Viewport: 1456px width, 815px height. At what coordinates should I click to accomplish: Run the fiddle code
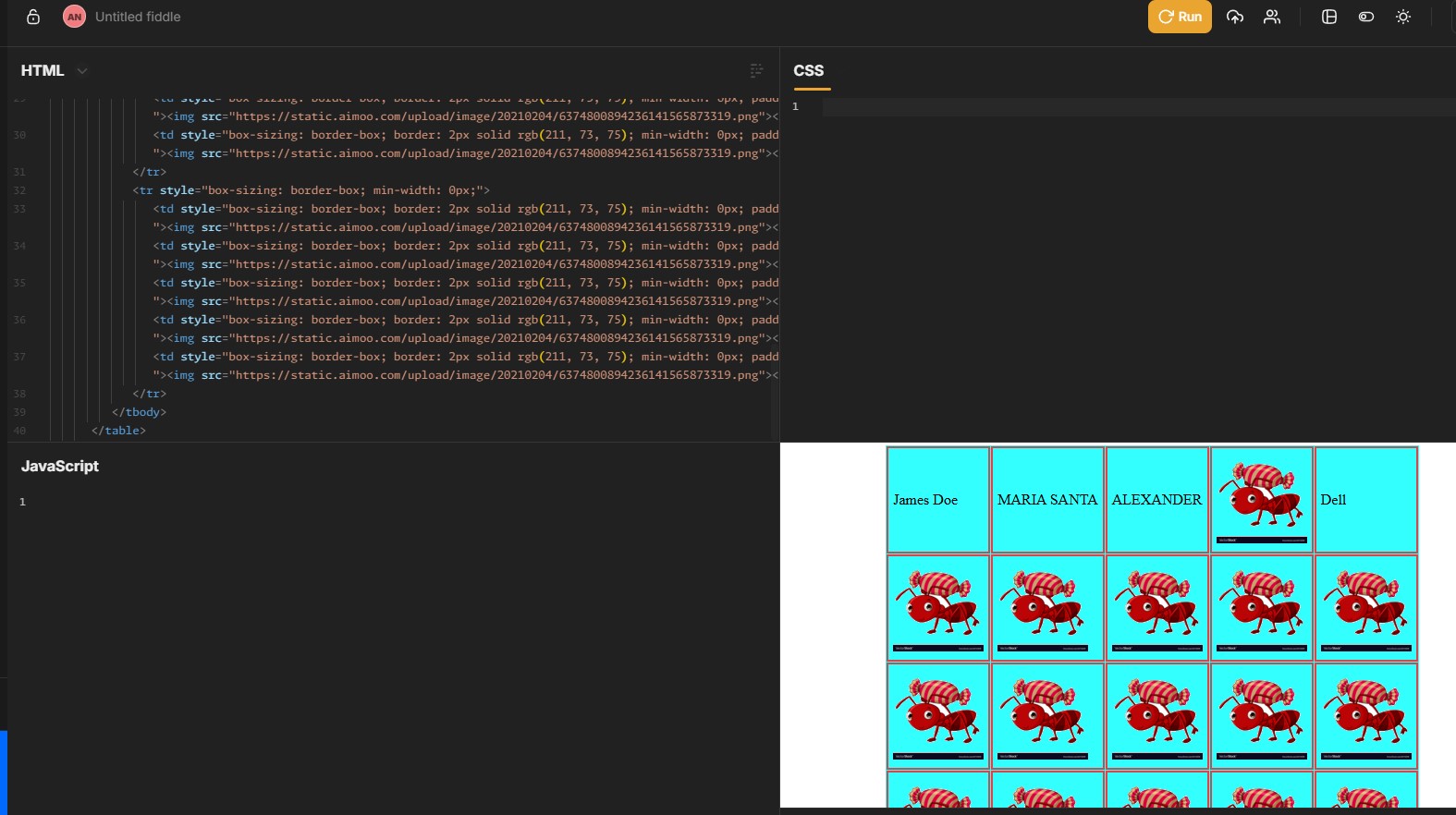tap(1180, 17)
